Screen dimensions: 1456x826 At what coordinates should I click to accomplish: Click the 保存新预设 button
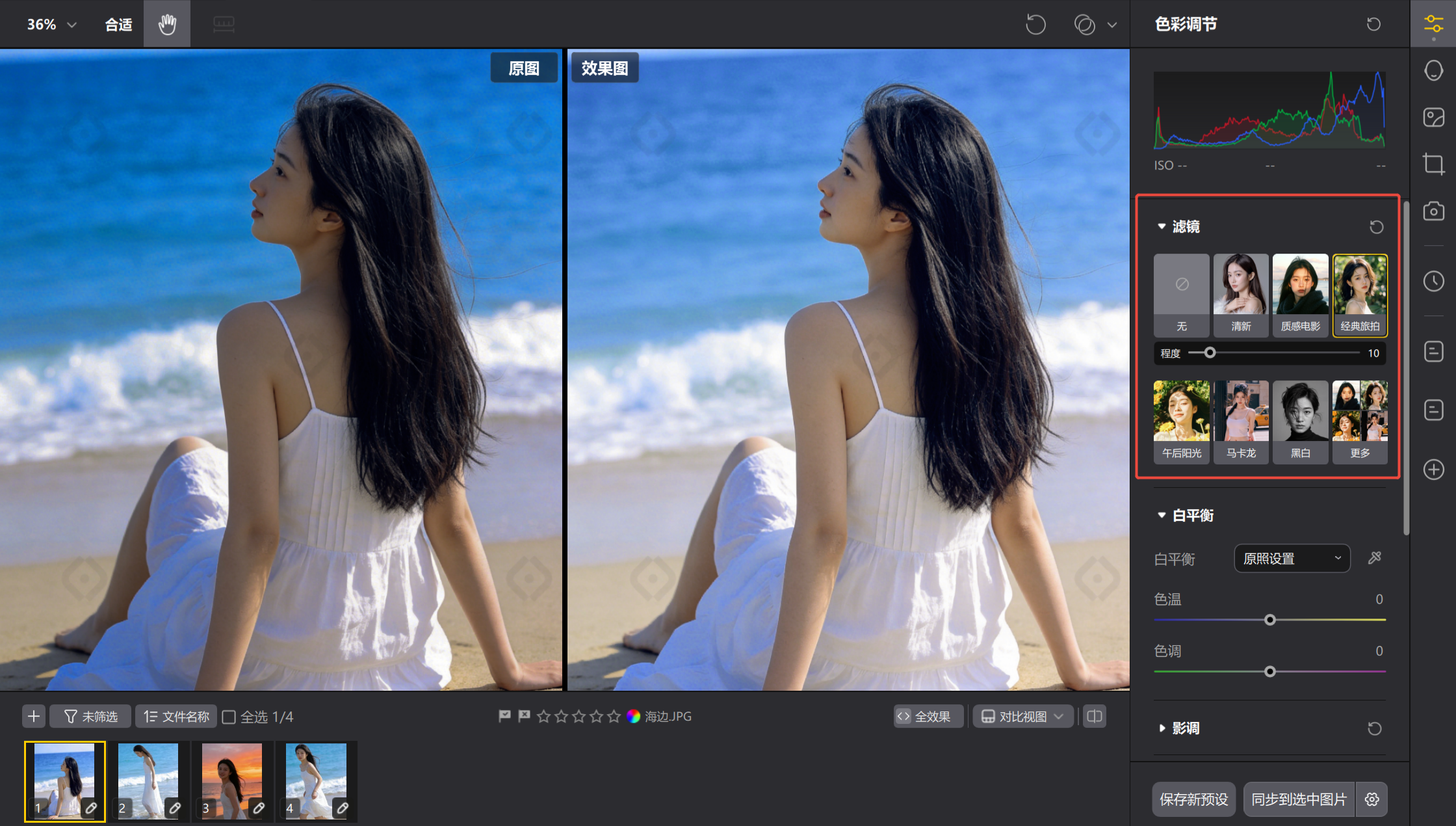click(x=1193, y=799)
